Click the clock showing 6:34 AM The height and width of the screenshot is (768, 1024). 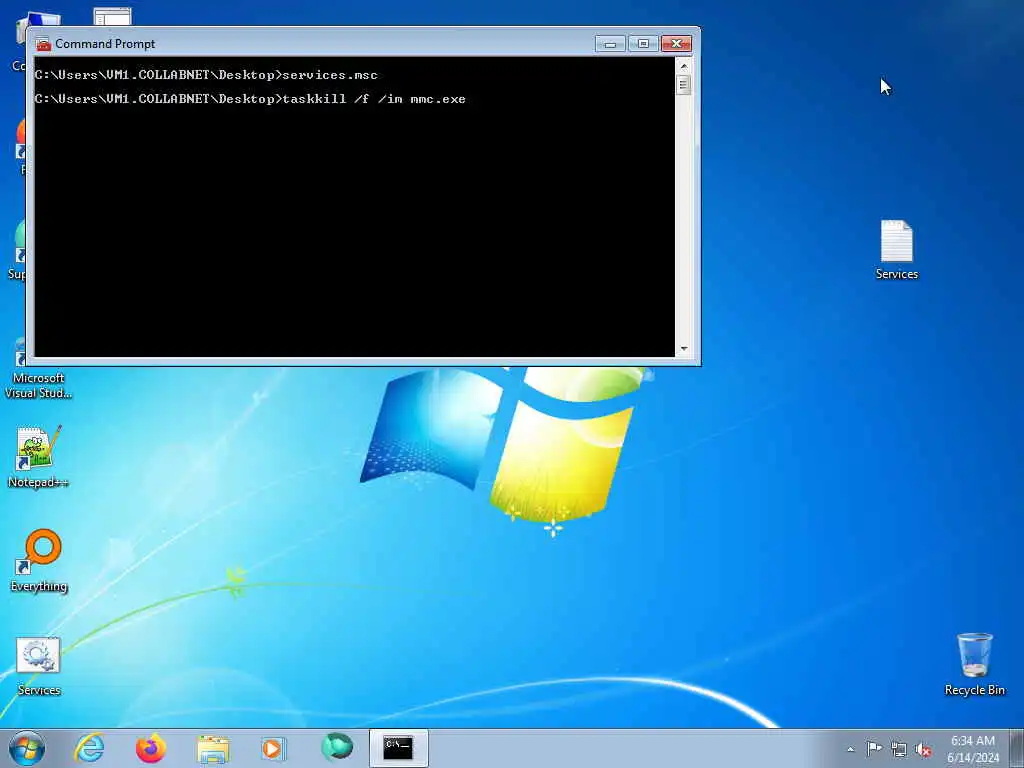pos(972,741)
